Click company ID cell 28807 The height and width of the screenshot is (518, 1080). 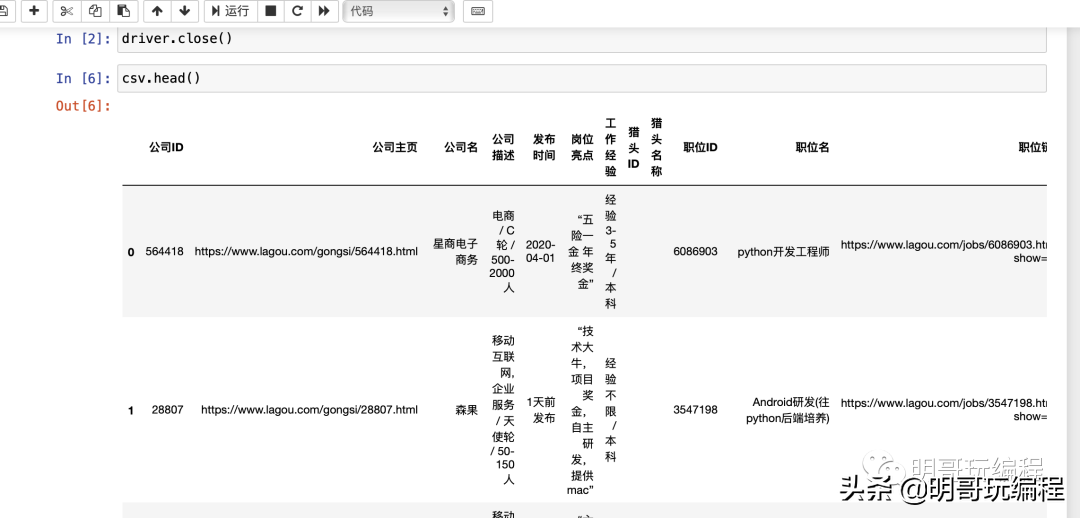(x=168, y=410)
